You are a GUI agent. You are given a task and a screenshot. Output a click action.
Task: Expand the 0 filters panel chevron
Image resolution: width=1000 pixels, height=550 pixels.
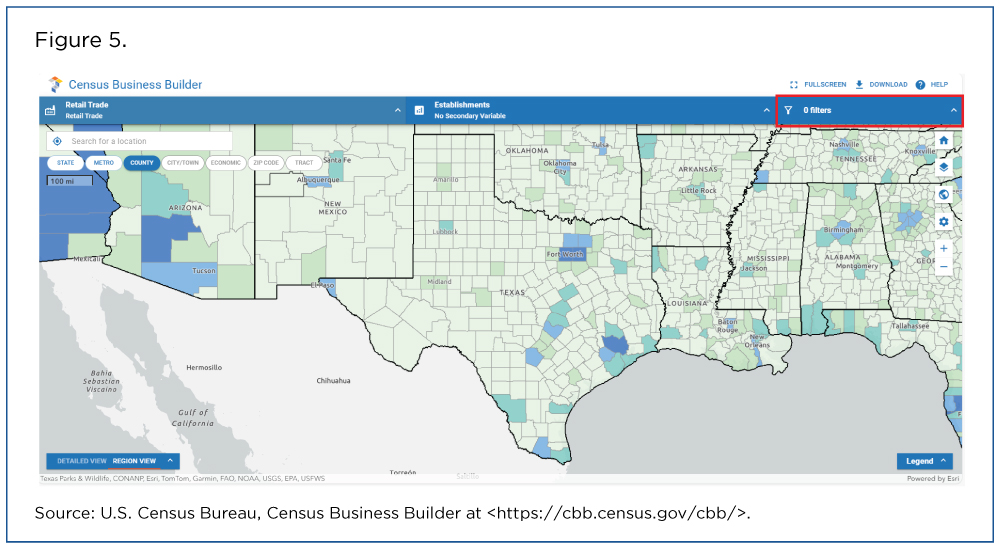point(953,110)
